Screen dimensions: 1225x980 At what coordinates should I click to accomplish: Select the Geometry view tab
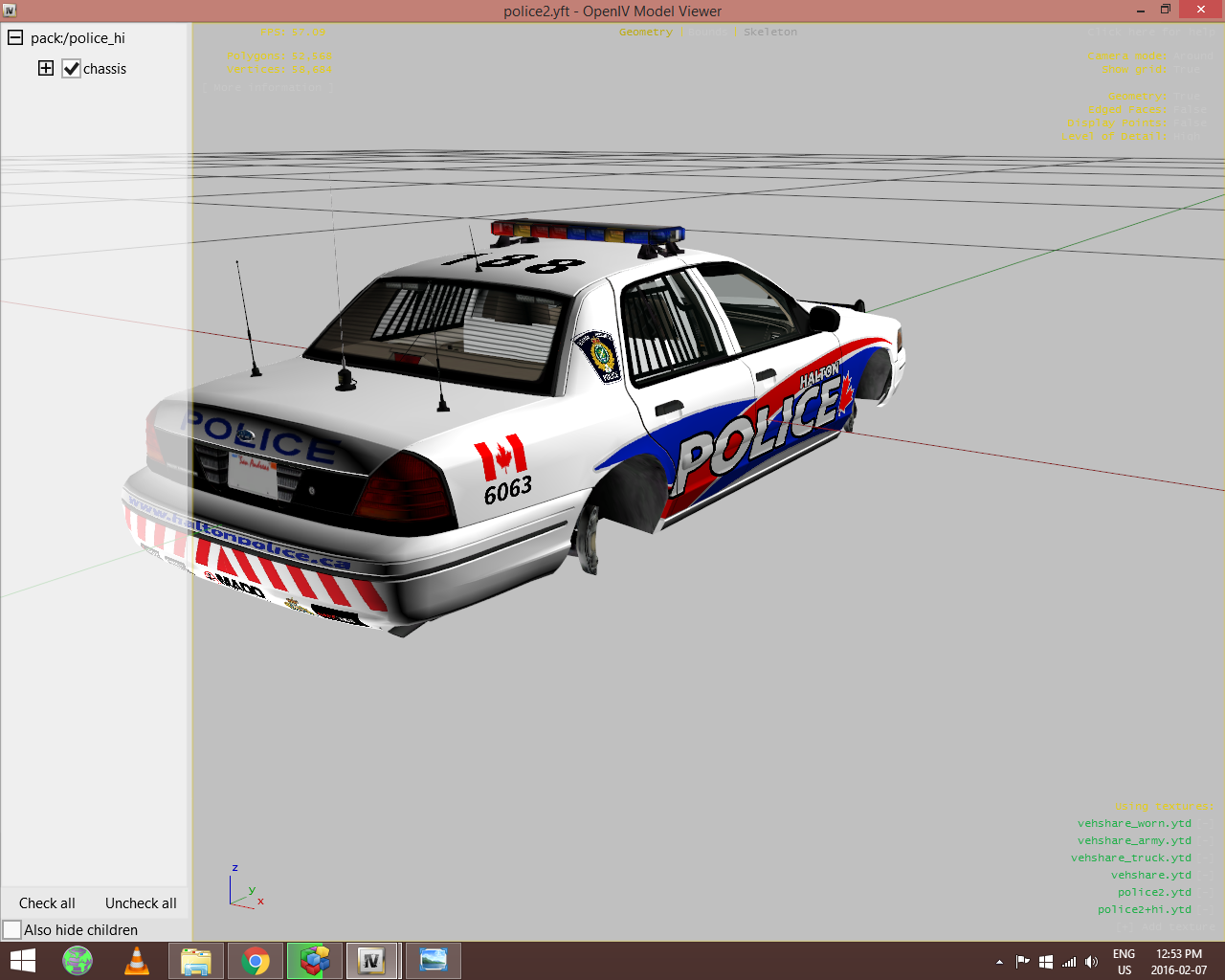[x=645, y=33]
